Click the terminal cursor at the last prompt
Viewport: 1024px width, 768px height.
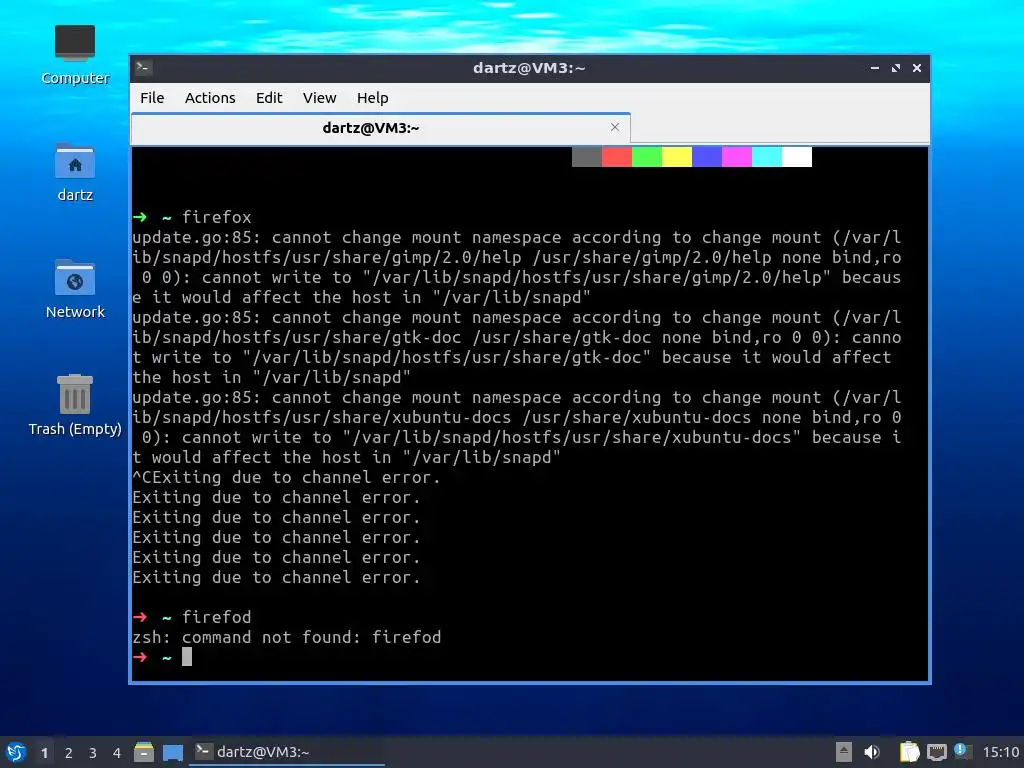187,657
